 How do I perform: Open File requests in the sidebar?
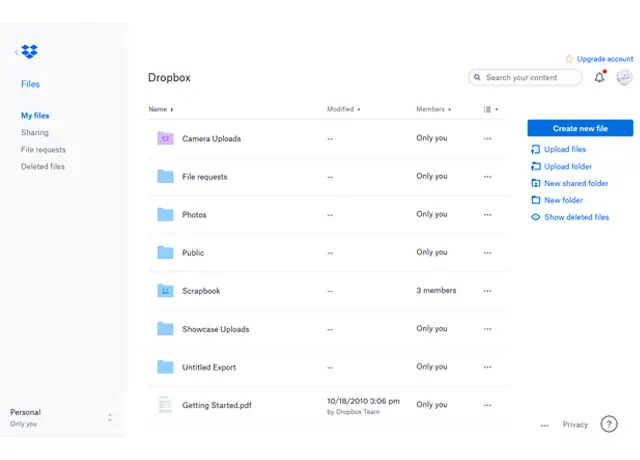click(x=43, y=149)
